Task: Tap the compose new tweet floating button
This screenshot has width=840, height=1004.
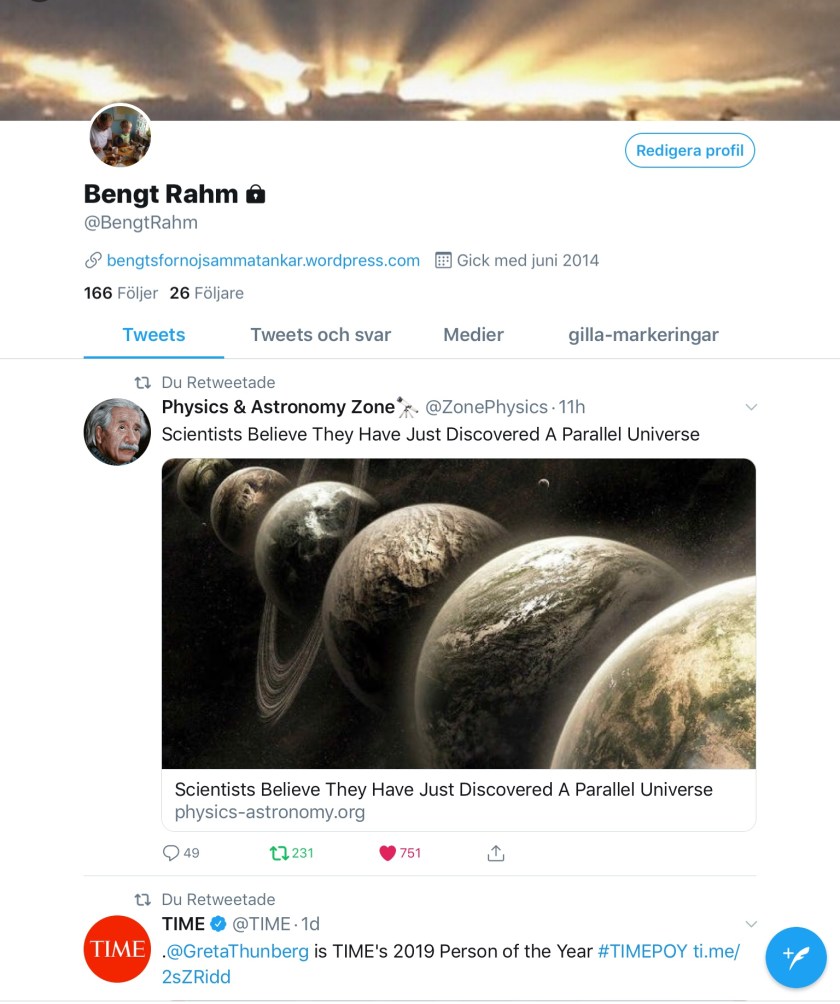Action: click(x=796, y=957)
